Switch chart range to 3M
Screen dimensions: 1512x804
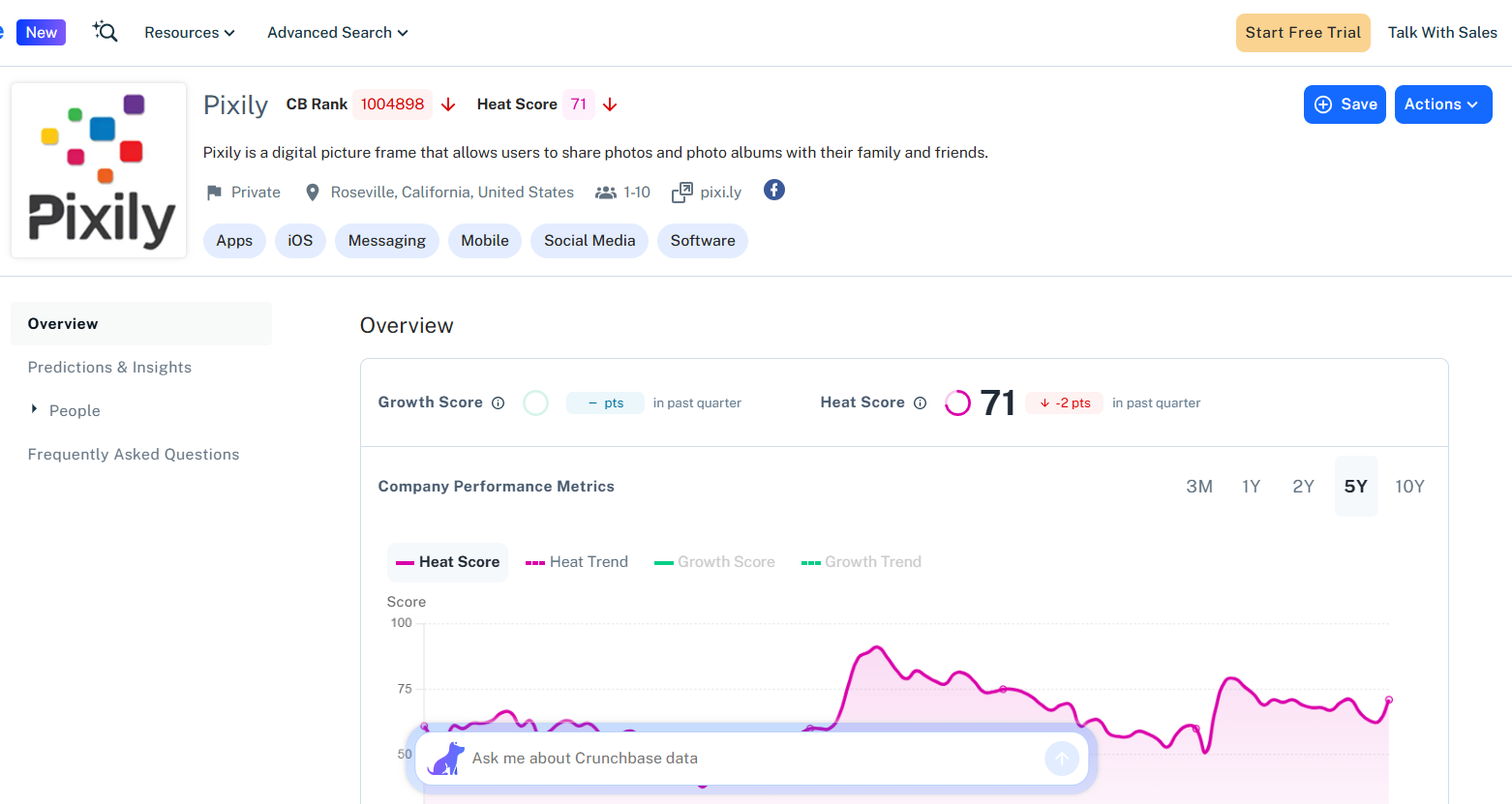1199,487
